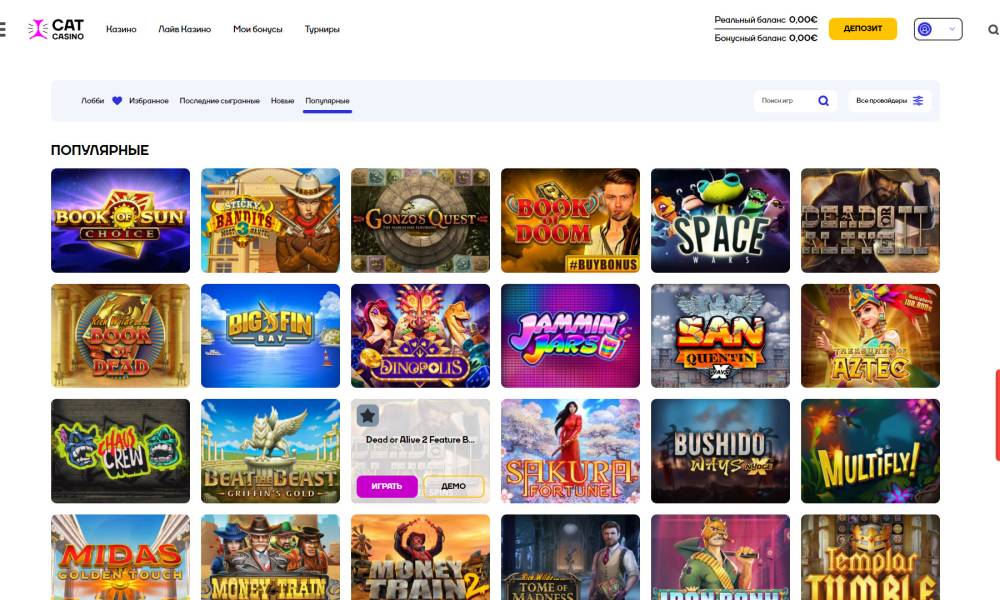This screenshot has height=600, width=1000.
Task: Open the hamburger side menu
Action: 3,29
